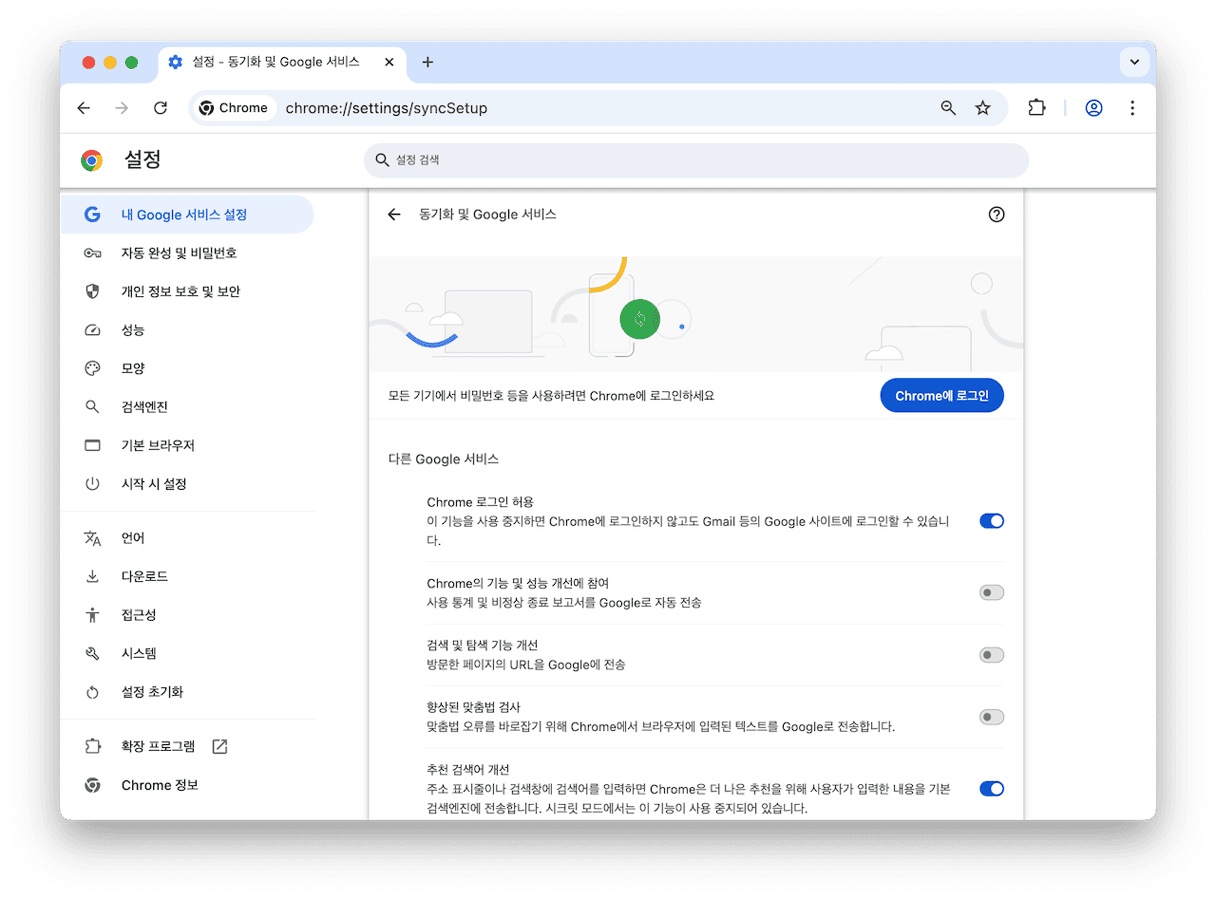This screenshot has width=1216, height=899.
Task: Click the window icon for 기본 브라우저
Action: pos(92,445)
